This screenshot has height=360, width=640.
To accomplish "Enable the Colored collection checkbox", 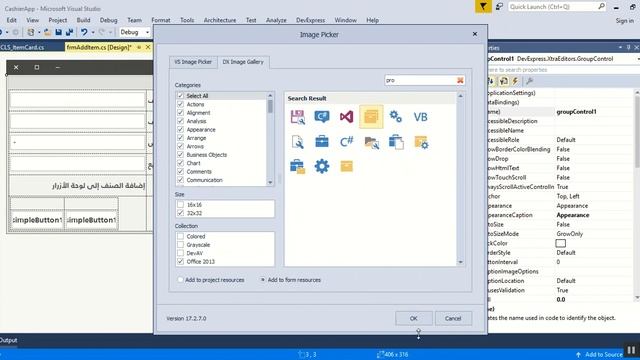I will tap(180, 236).
